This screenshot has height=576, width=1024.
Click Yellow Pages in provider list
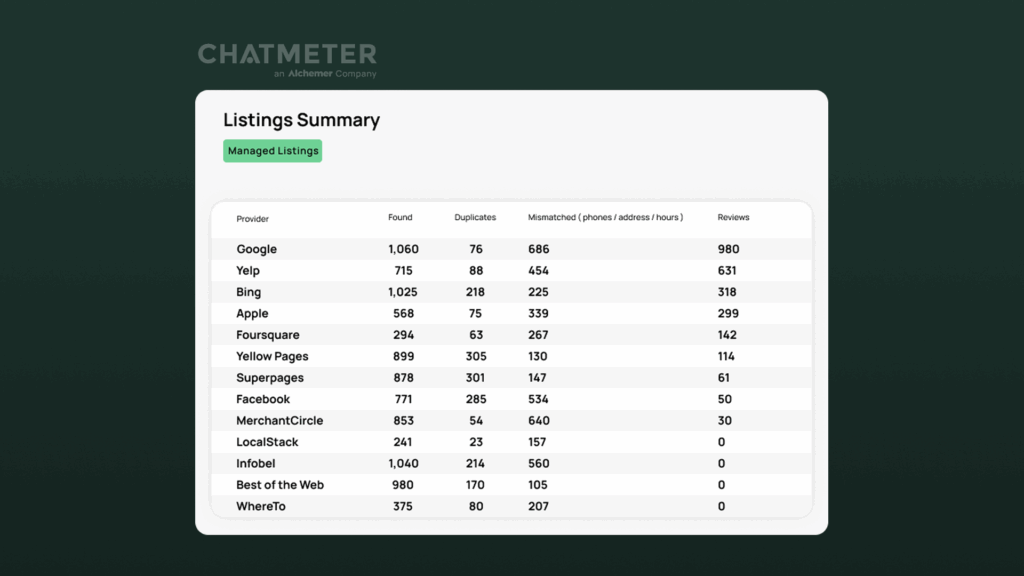272,357
